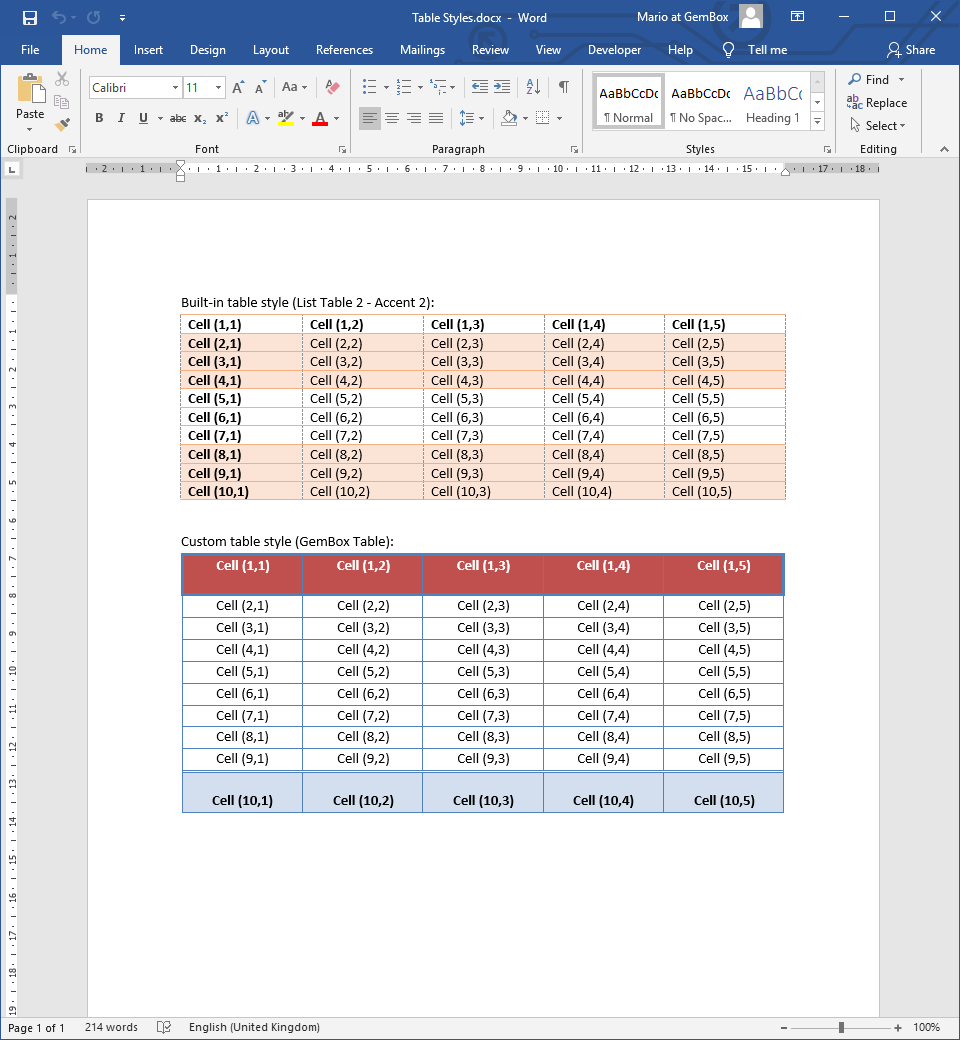Screen dimensions: 960x1040
Task: Click the Clear All Formatting icon
Action: pyautogui.click(x=331, y=87)
